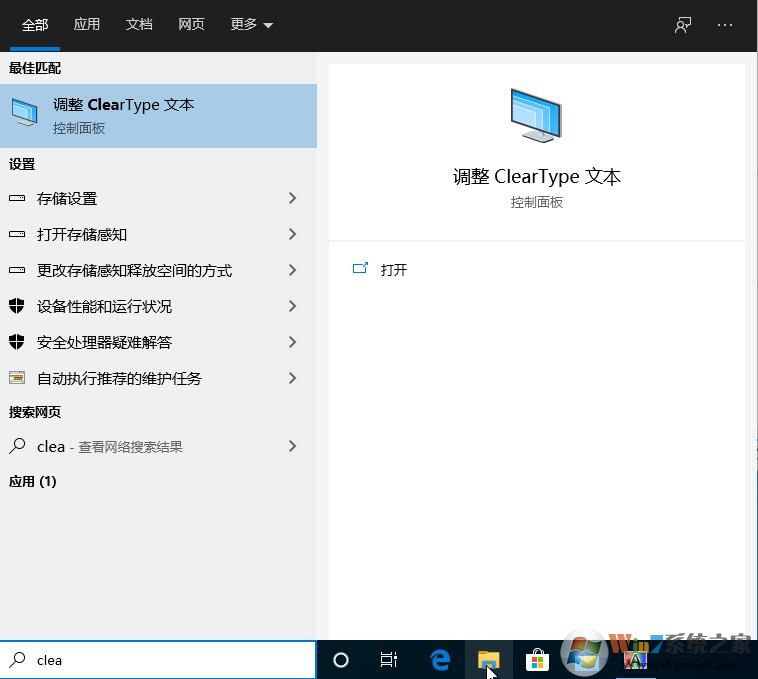758x679 pixels.
Task: Open File Explorer from the taskbar
Action: [x=488, y=660]
